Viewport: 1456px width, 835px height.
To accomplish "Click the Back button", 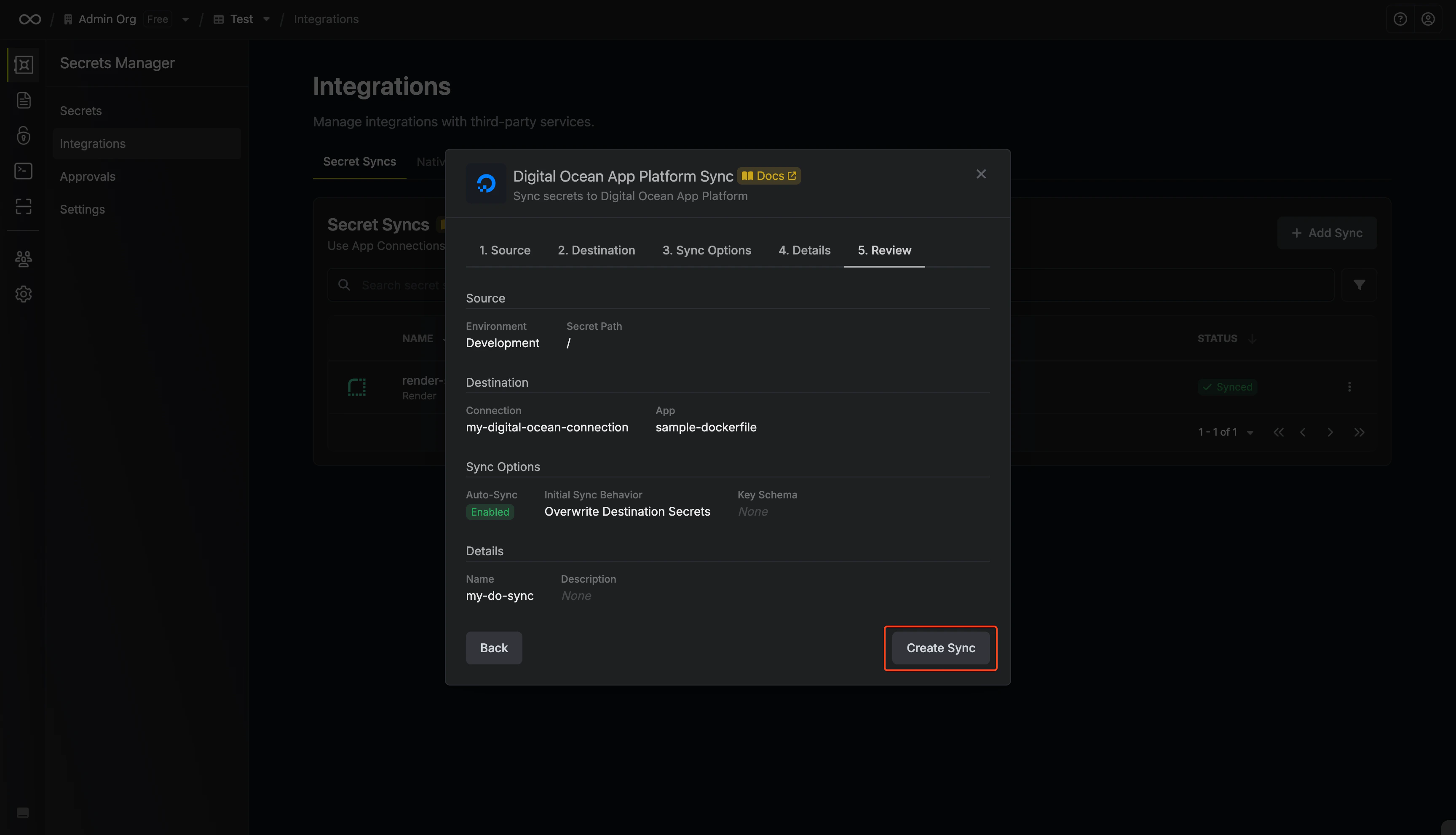I will click(x=494, y=648).
